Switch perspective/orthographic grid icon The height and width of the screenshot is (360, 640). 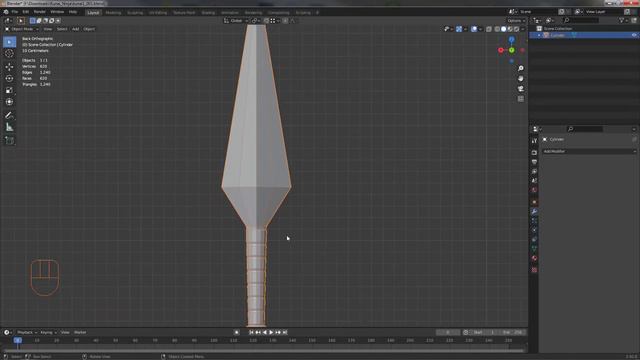coord(521,99)
